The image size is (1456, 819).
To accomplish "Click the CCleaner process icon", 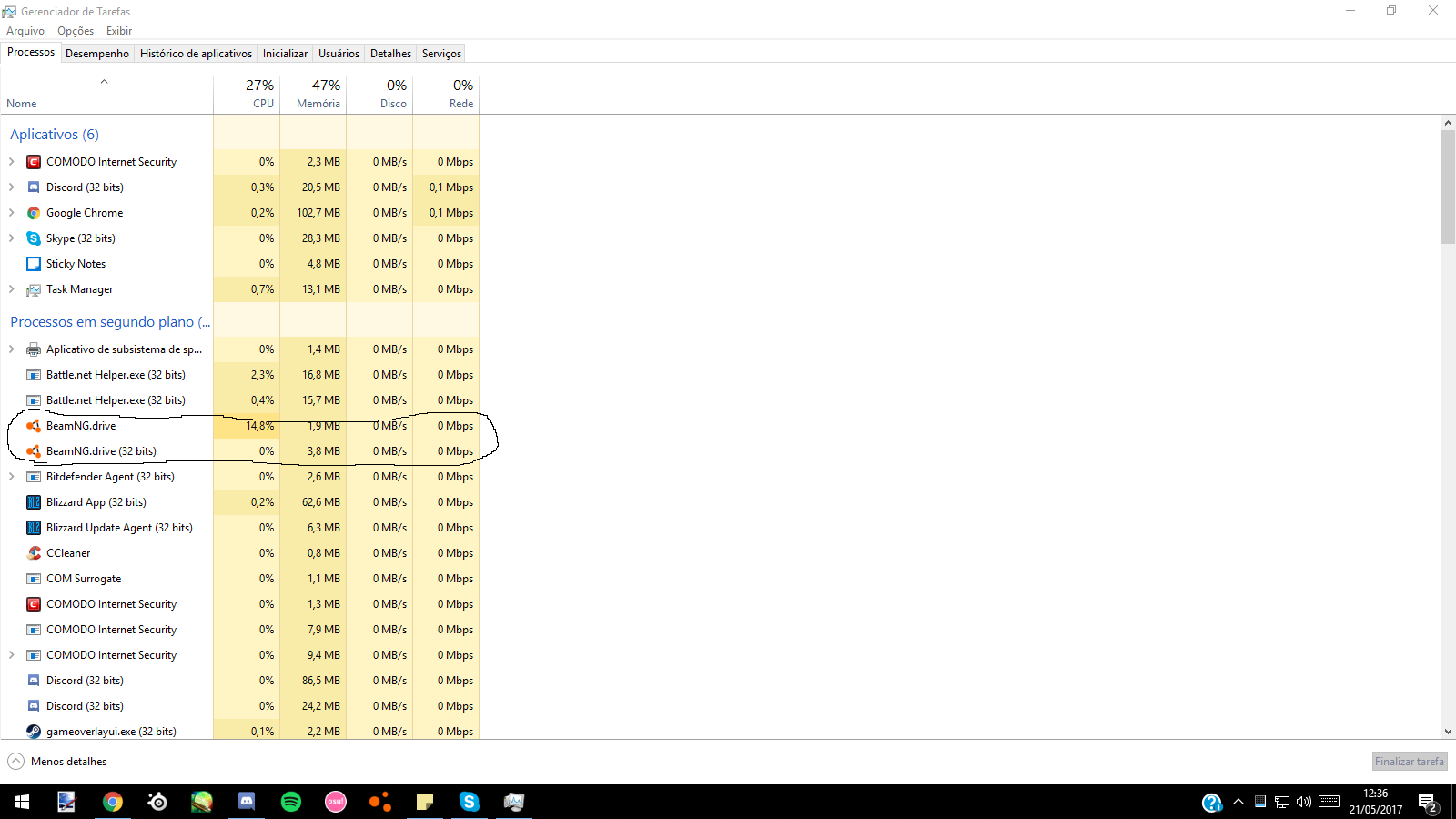I will pos(34,553).
